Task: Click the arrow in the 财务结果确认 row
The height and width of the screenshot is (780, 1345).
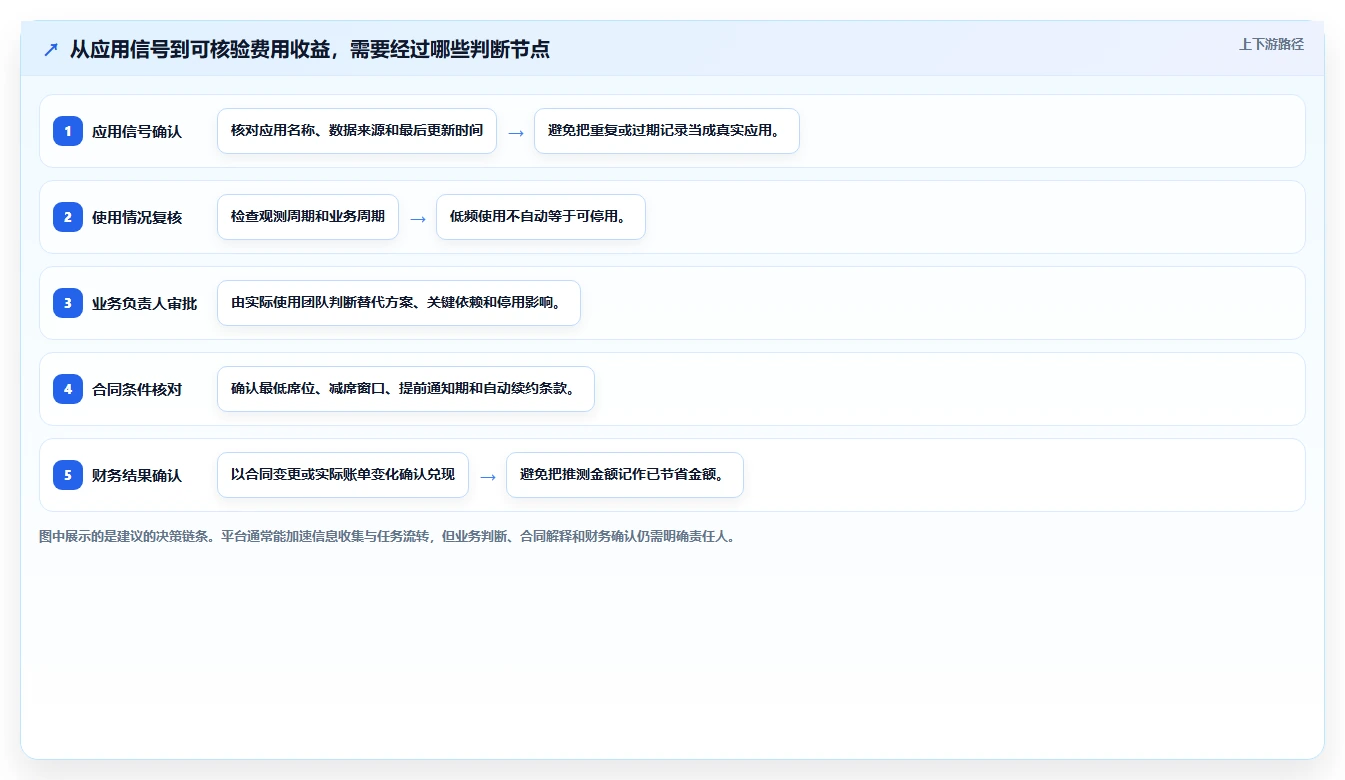Action: coord(488,476)
